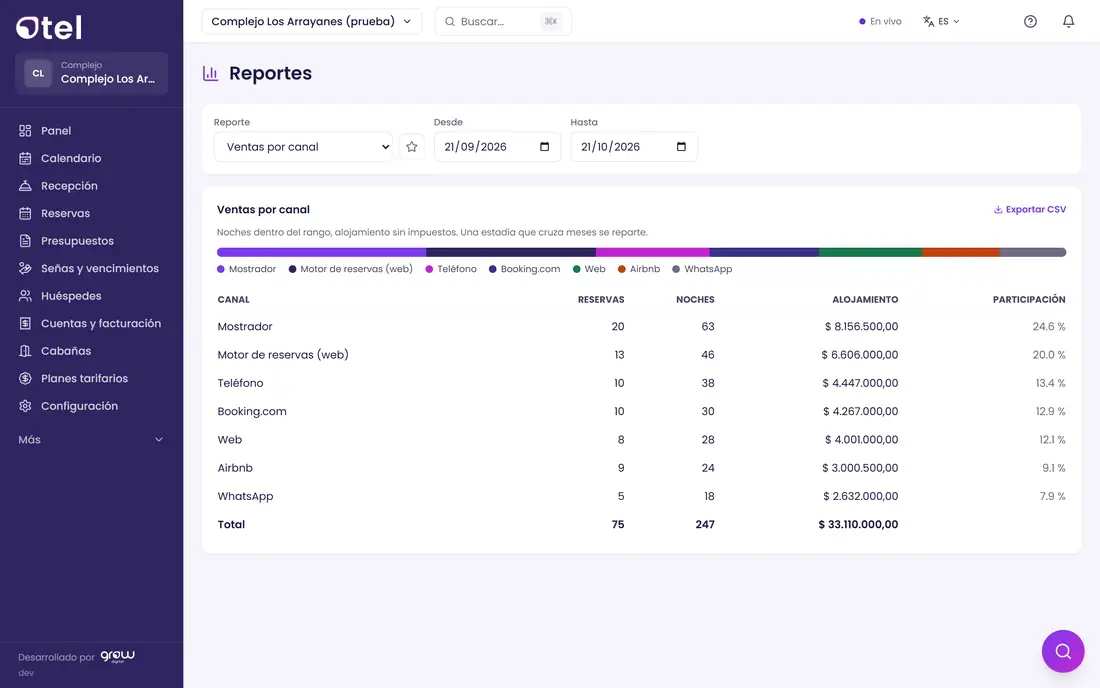
Task: Open calendar picker in Hasta date field
Action: [x=681, y=147]
